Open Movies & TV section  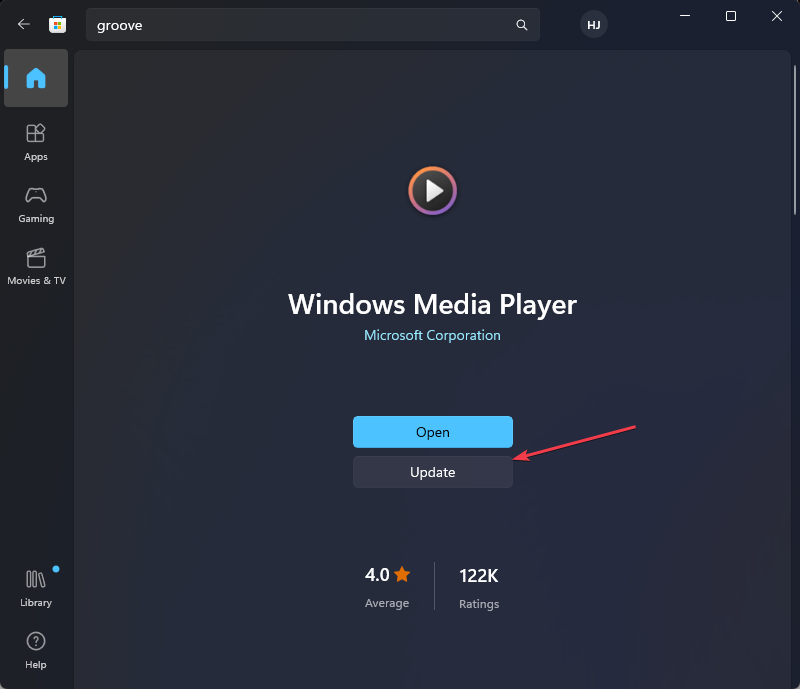point(36,266)
